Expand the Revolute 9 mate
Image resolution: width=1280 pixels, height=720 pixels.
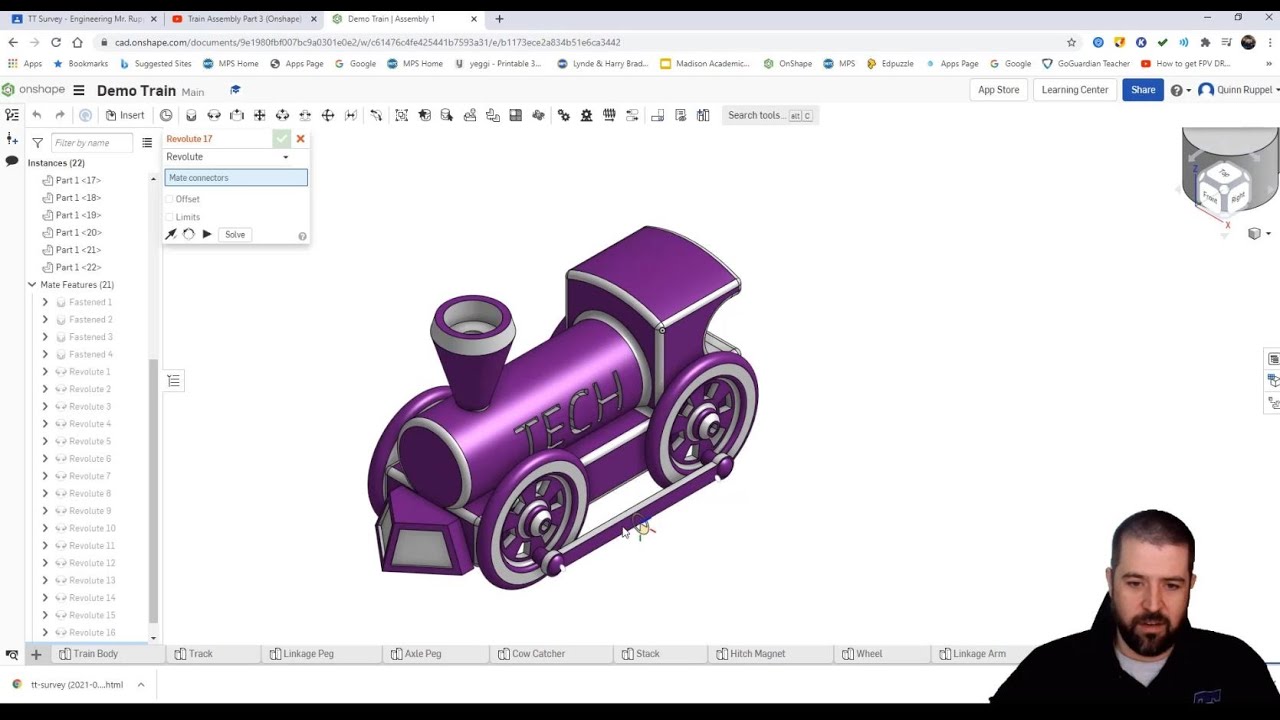point(45,511)
